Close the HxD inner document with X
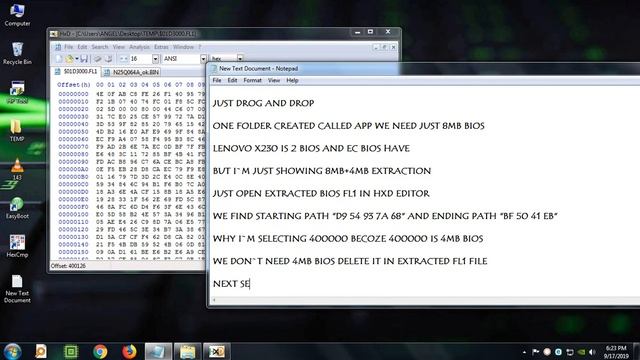Screen dimensions: 640x360 [393, 47]
